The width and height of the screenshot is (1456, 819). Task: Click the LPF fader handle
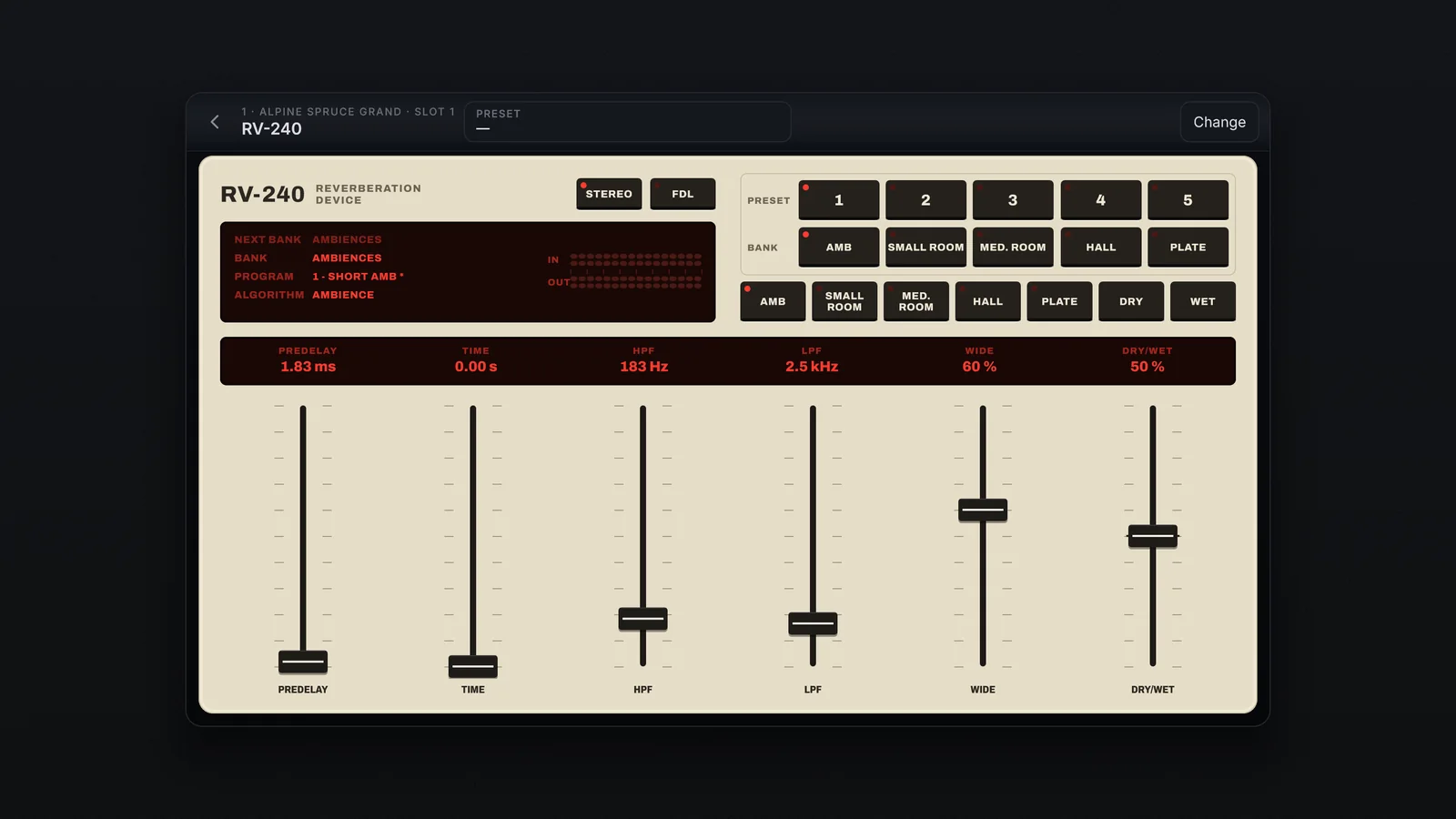pyautogui.click(x=813, y=623)
